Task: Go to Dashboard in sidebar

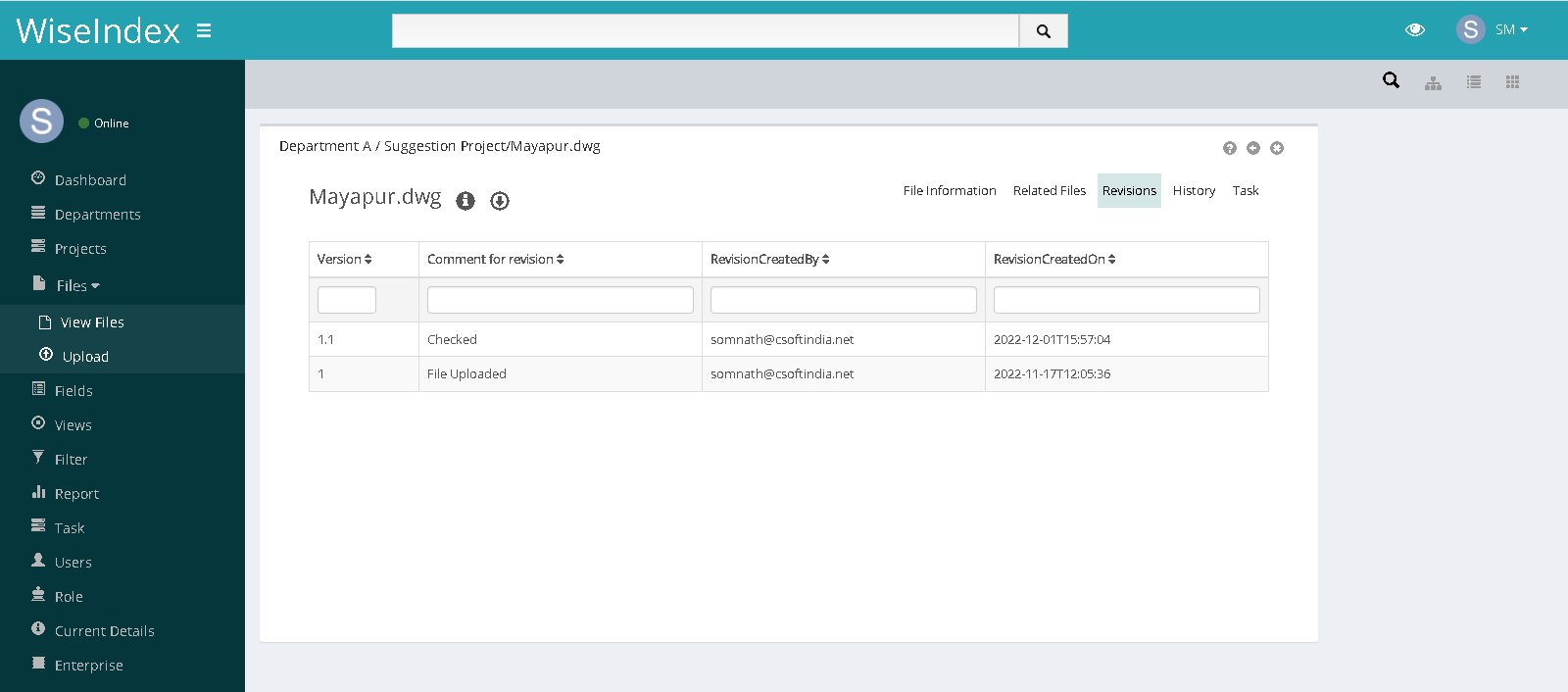Action: click(90, 180)
